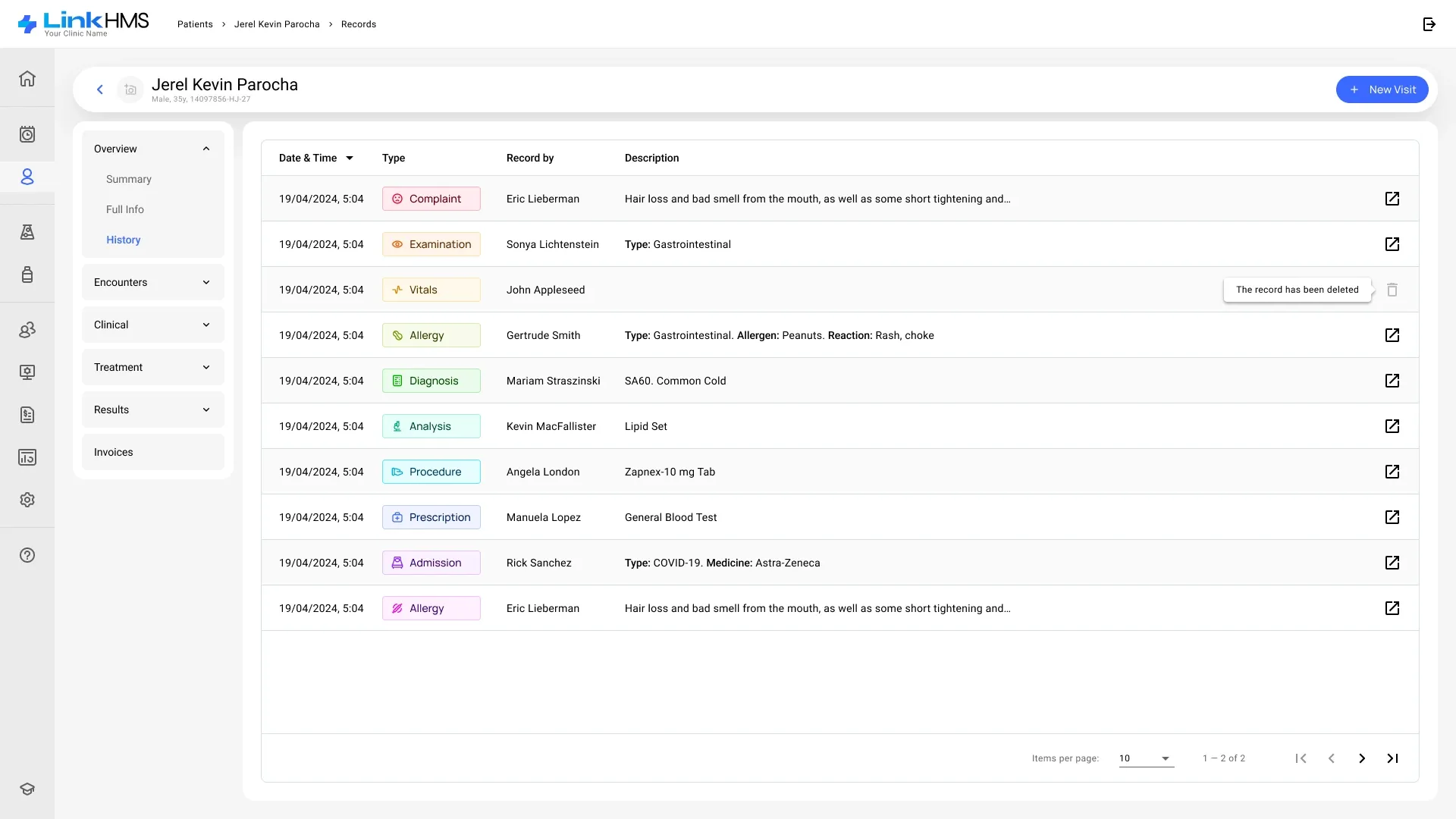This screenshot has width=1456, height=819.
Task: Click the Prescription type tag
Action: pos(431,517)
